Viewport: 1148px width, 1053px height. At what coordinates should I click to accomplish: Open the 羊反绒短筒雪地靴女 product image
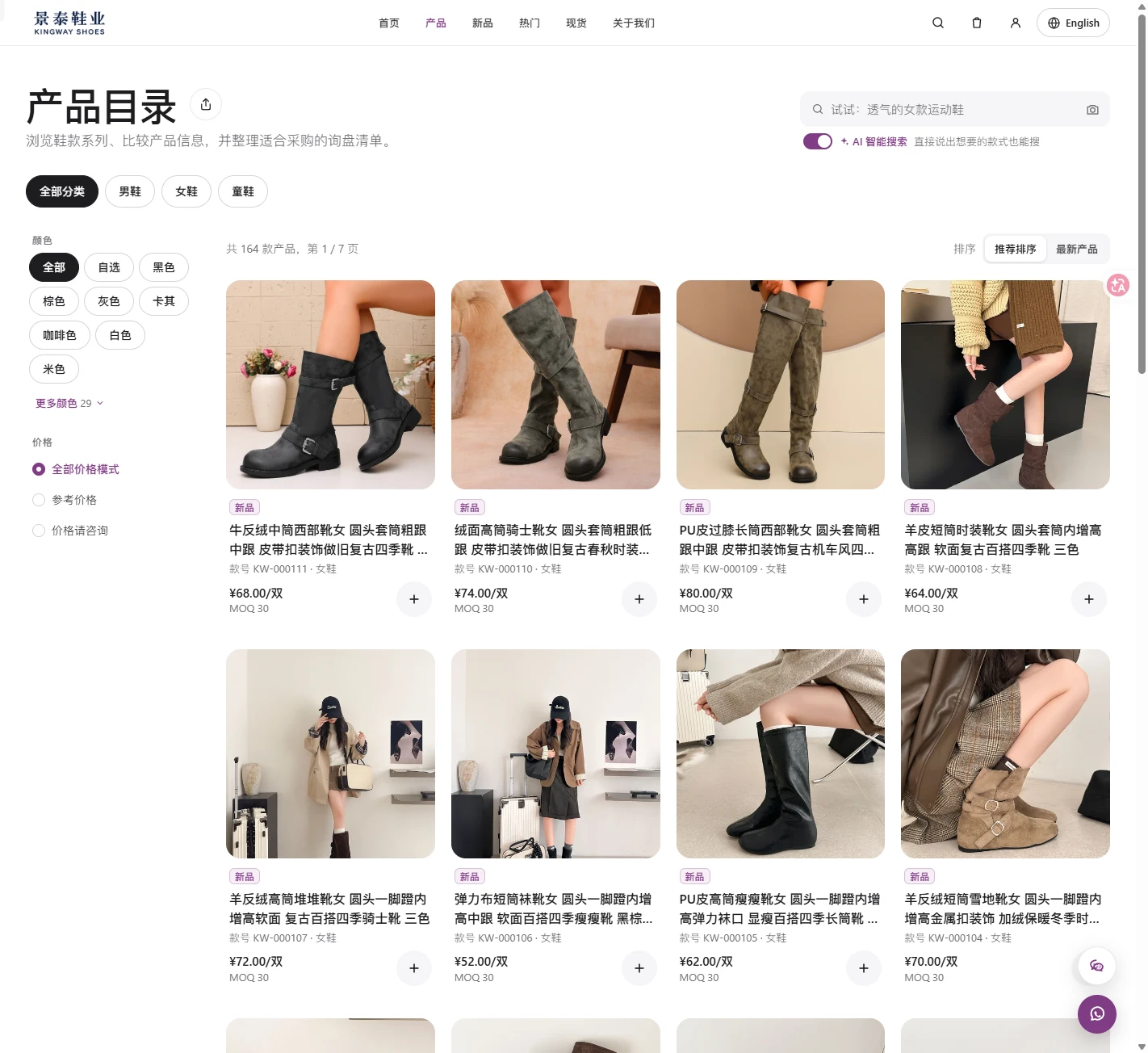[x=1005, y=753]
